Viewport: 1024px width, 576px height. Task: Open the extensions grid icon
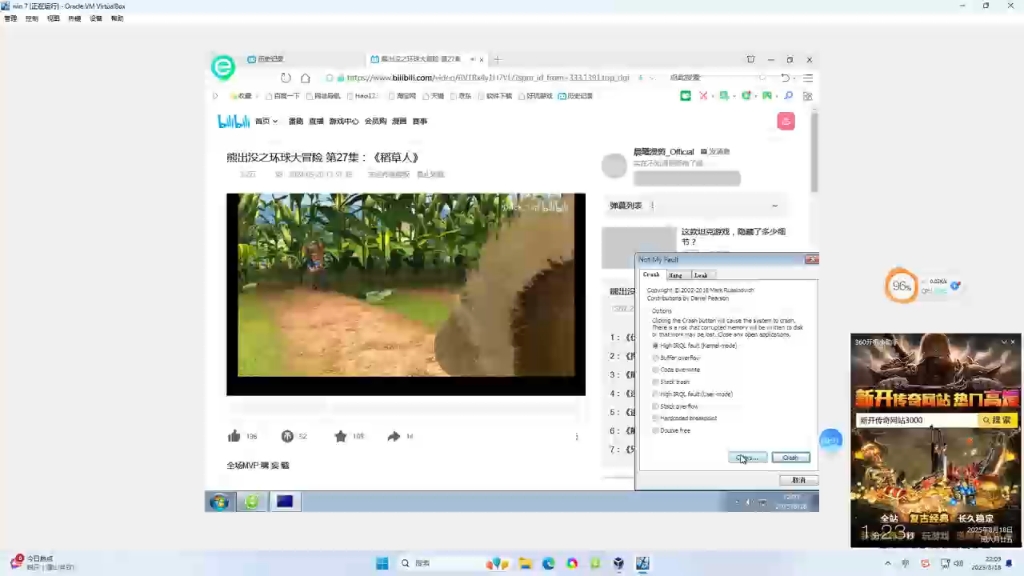pyautogui.click(x=808, y=96)
